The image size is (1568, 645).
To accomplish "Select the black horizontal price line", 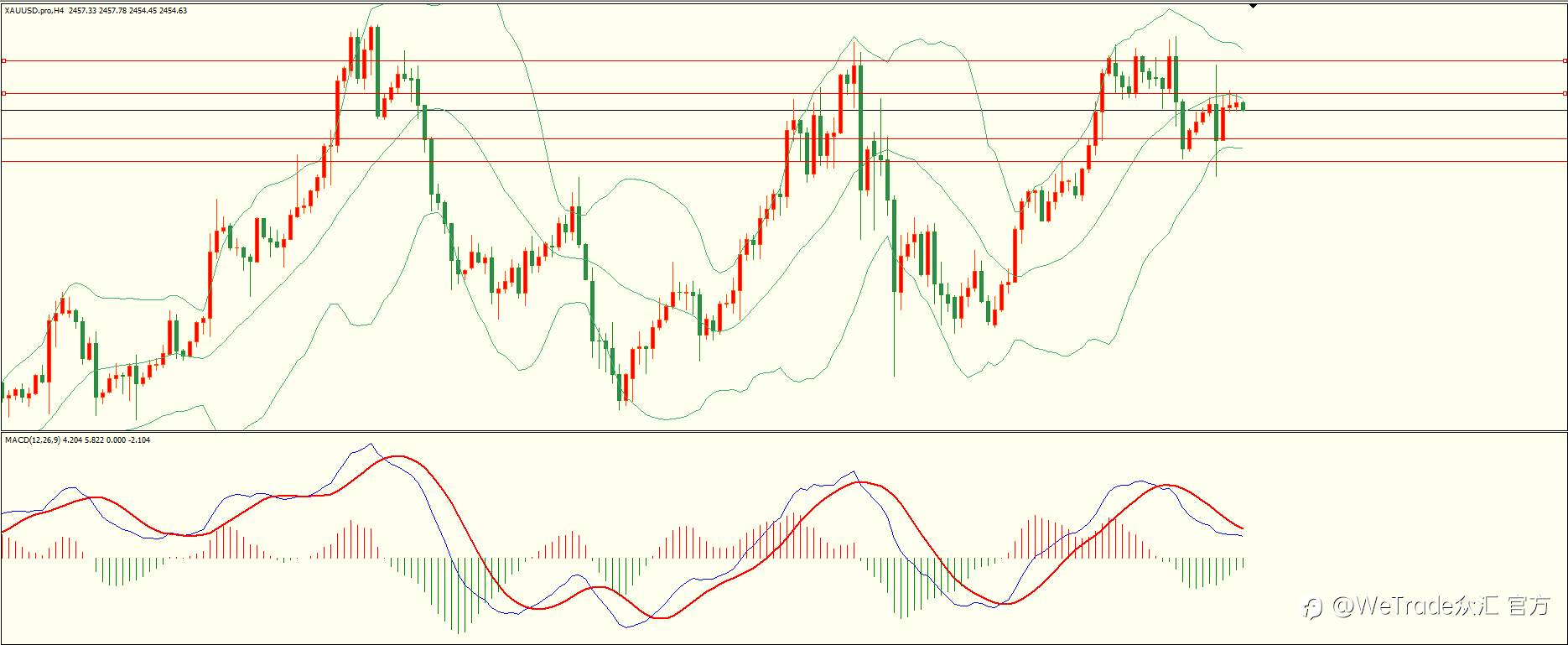I will 784,110.
